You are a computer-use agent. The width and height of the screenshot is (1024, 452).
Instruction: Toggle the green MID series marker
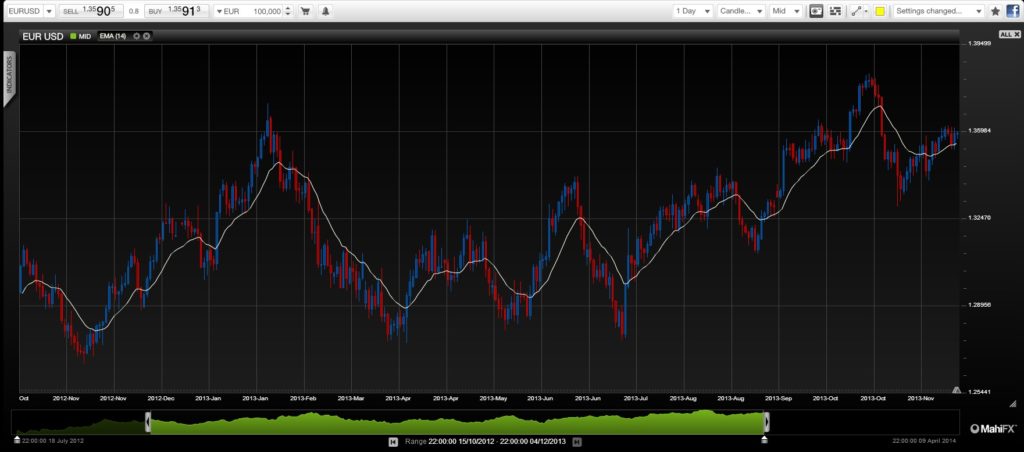pyautogui.click(x=72, y=36)
